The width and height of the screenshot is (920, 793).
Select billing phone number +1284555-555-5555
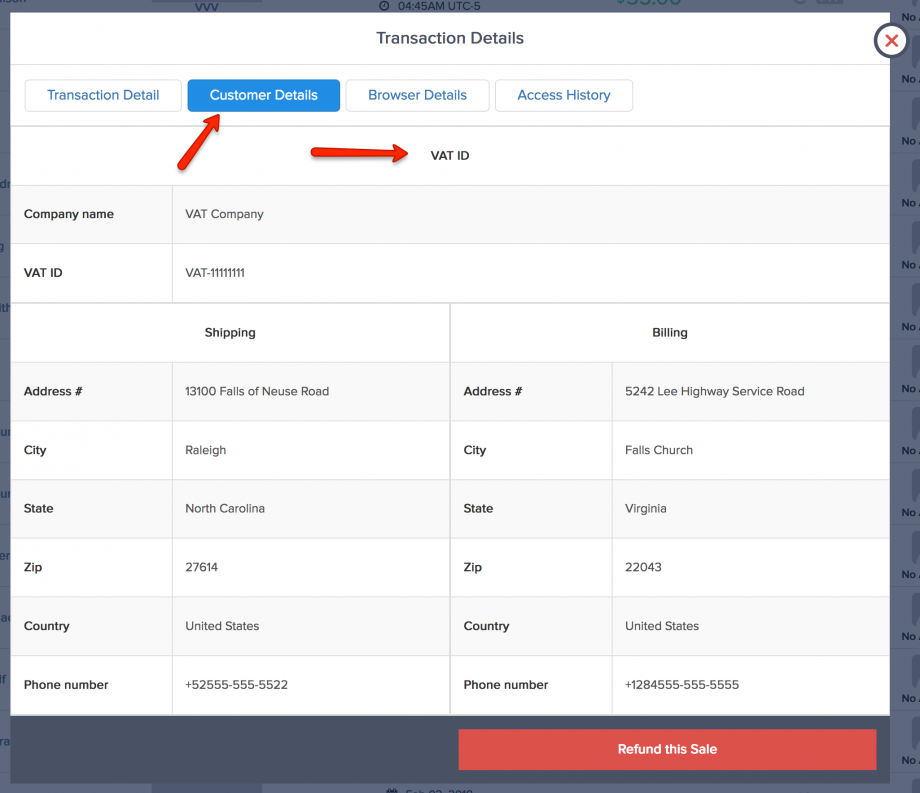click(682, 685)
